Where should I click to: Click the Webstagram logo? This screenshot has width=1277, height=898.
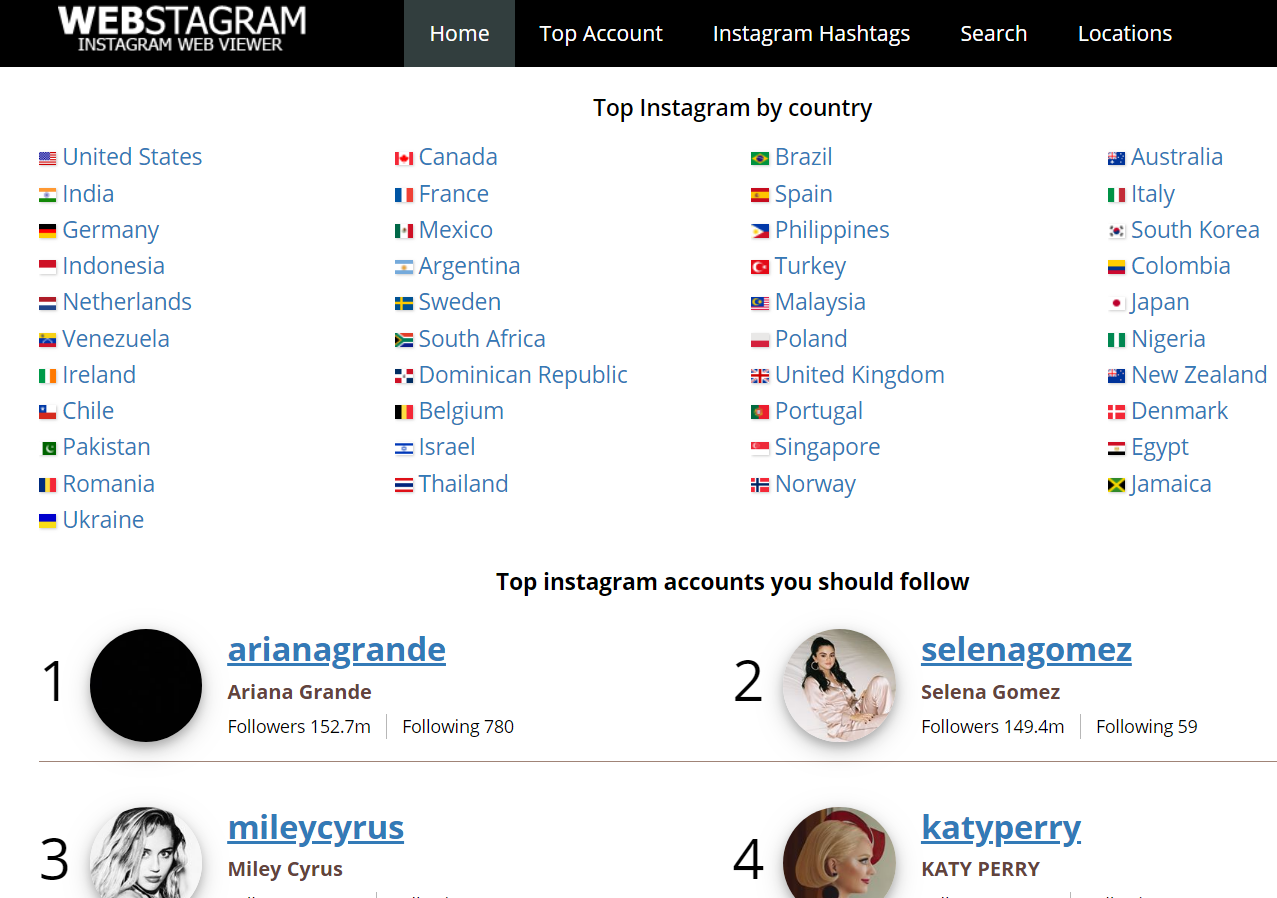(182, 29)
